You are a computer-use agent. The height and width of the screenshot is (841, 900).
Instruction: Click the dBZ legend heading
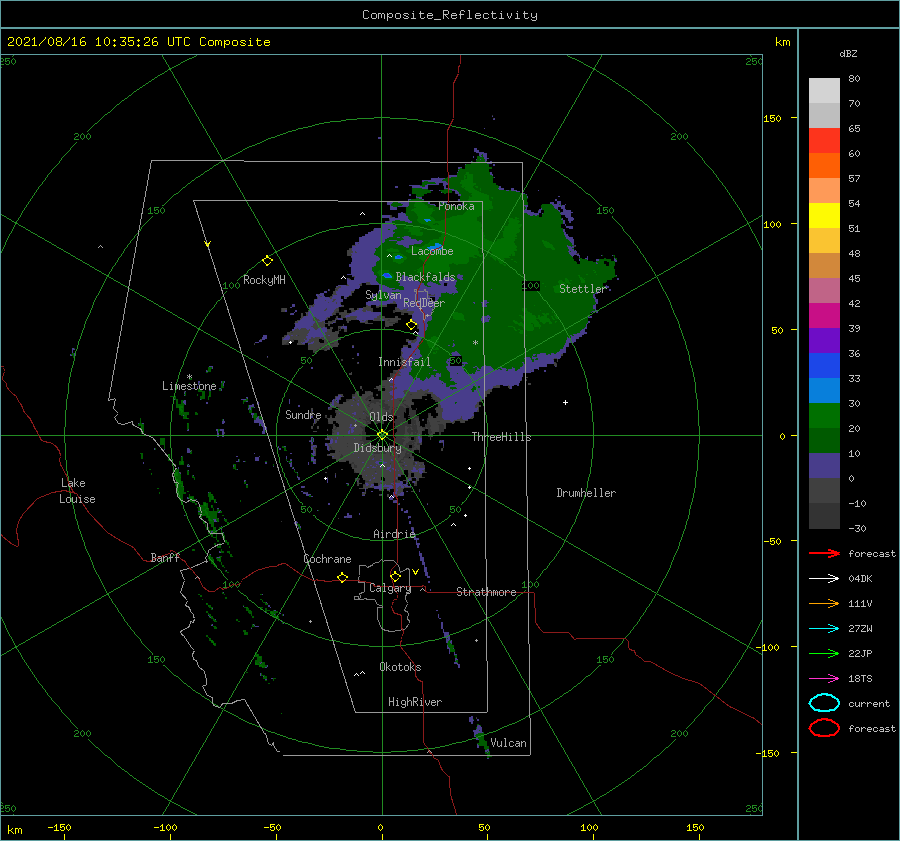click(848, 53)
